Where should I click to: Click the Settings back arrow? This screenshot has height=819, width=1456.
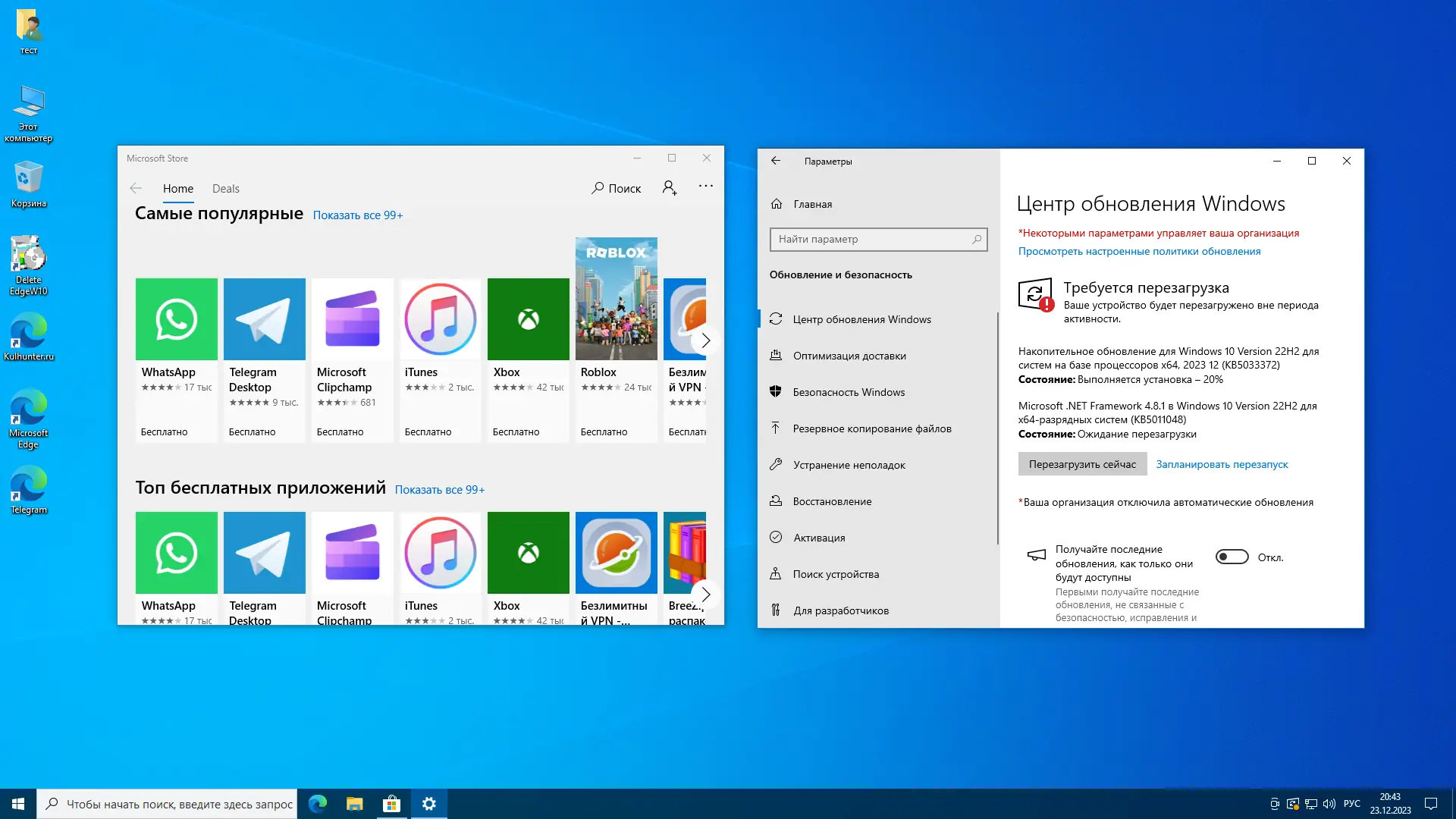[775, 161]
